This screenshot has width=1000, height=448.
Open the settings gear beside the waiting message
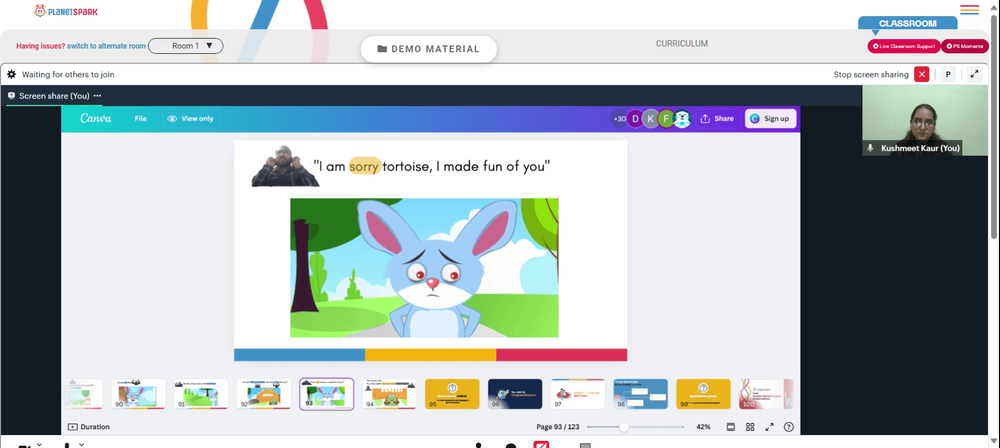[11, 74]
